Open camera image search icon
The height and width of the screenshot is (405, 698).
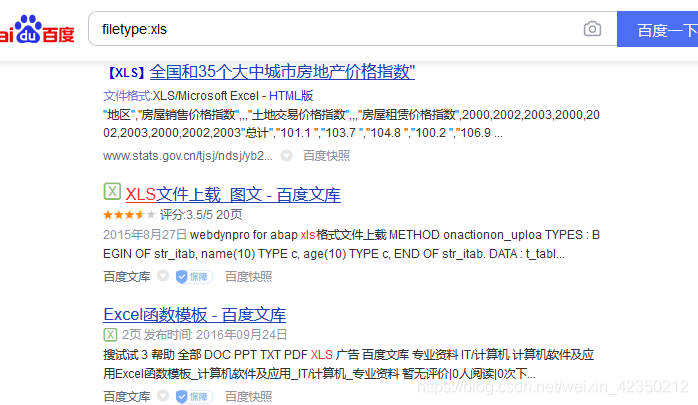point(592,29)
